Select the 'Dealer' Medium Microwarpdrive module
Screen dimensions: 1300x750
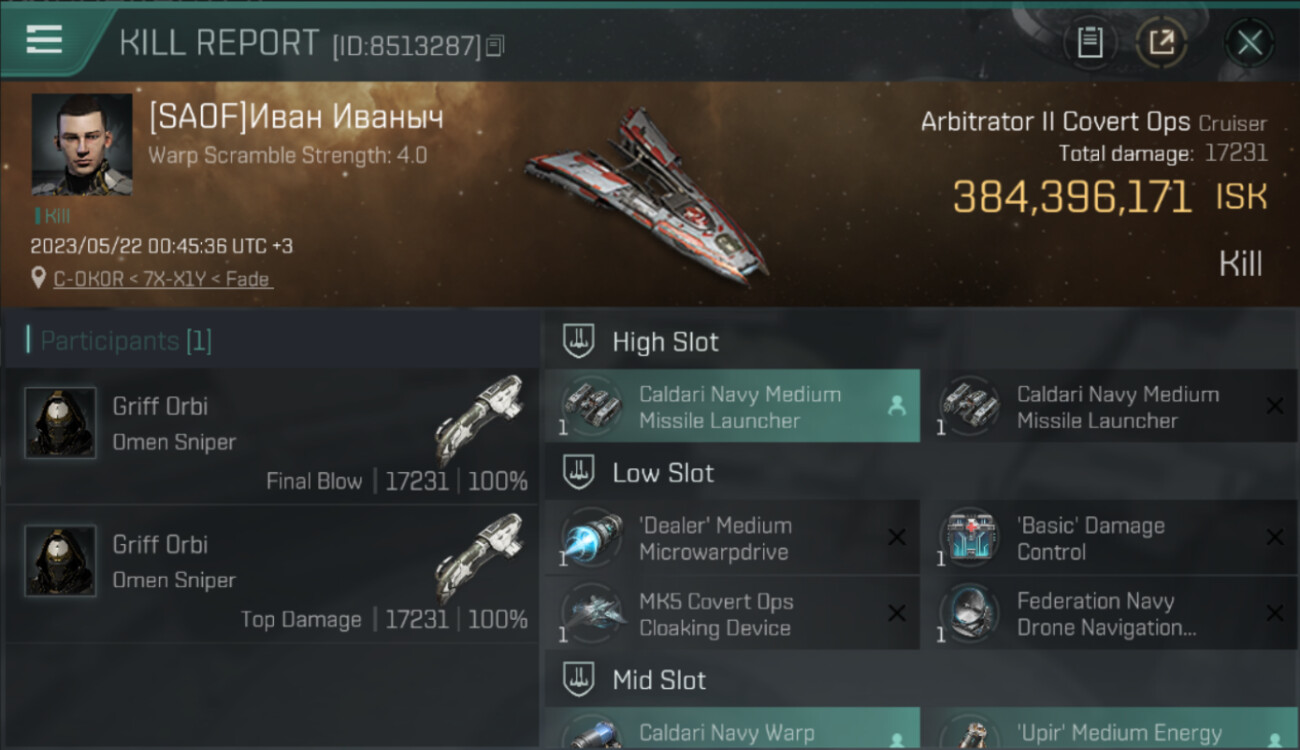732,538
